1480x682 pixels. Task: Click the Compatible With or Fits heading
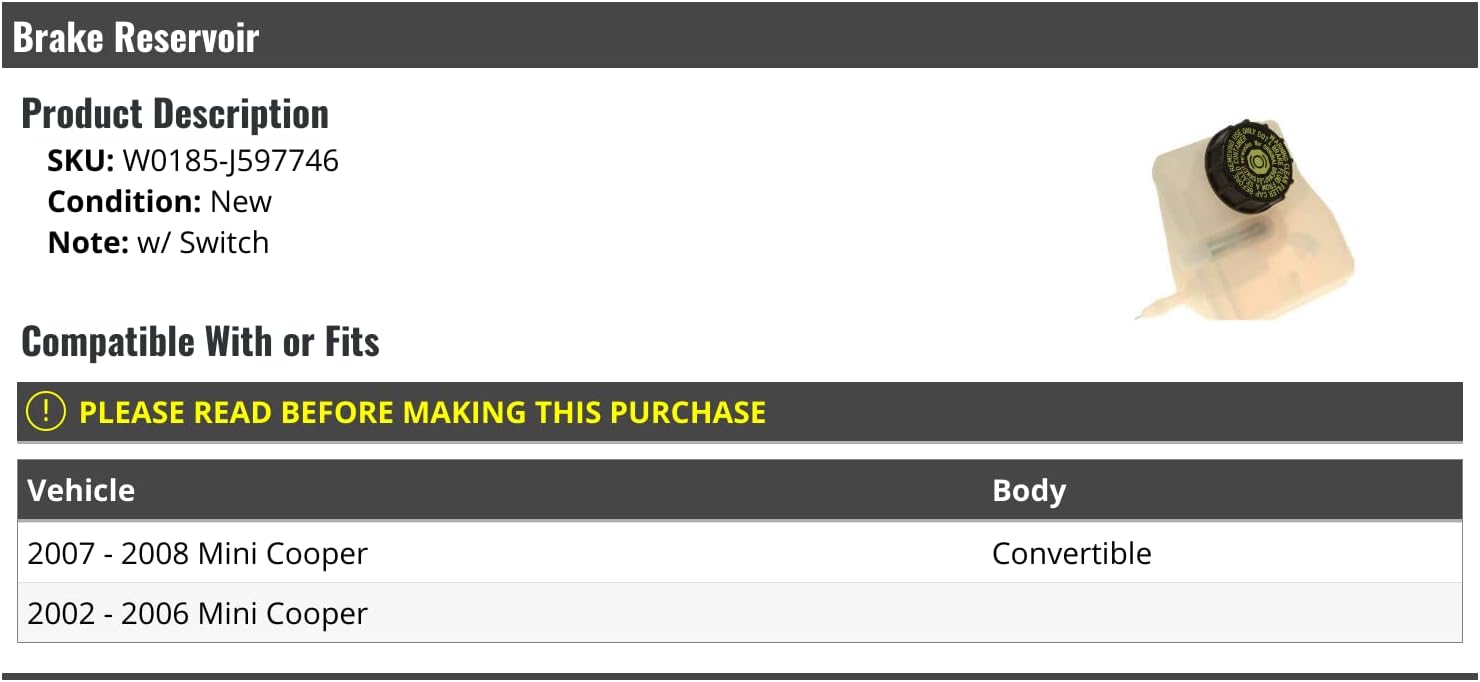200,342
